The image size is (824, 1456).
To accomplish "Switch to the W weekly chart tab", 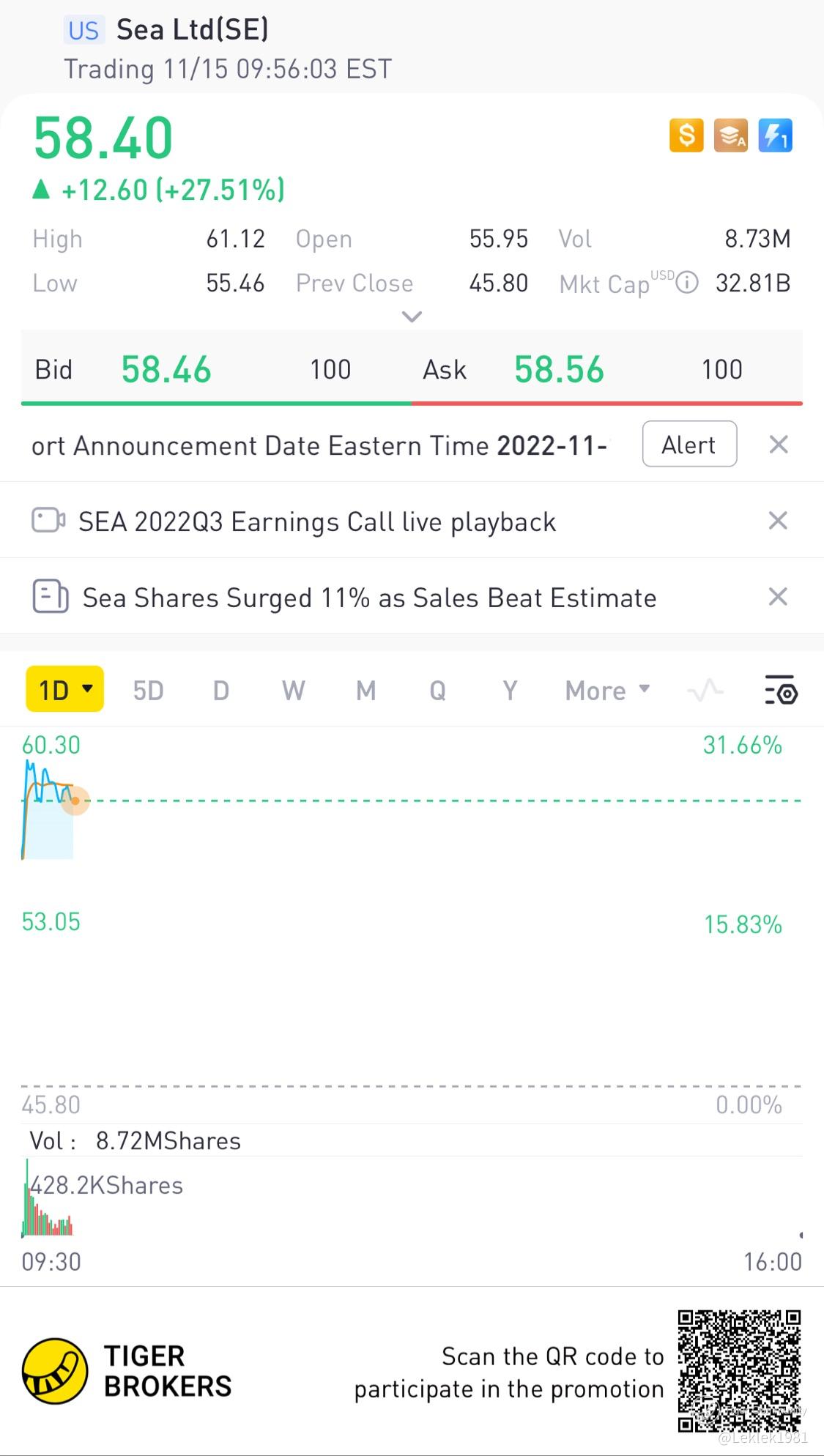I will (293, 690).
